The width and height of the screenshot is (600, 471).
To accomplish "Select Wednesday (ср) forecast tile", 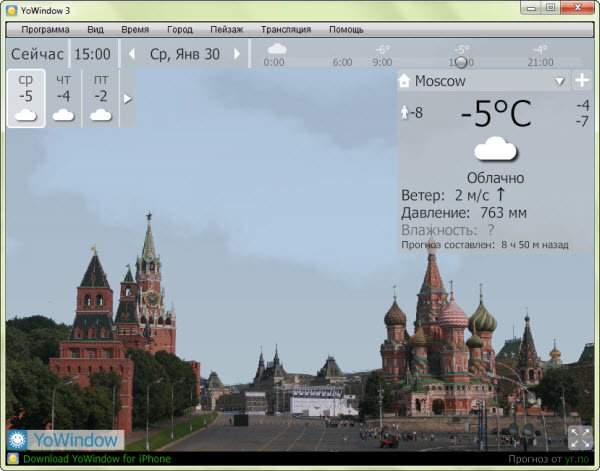I will pos(26,99).
